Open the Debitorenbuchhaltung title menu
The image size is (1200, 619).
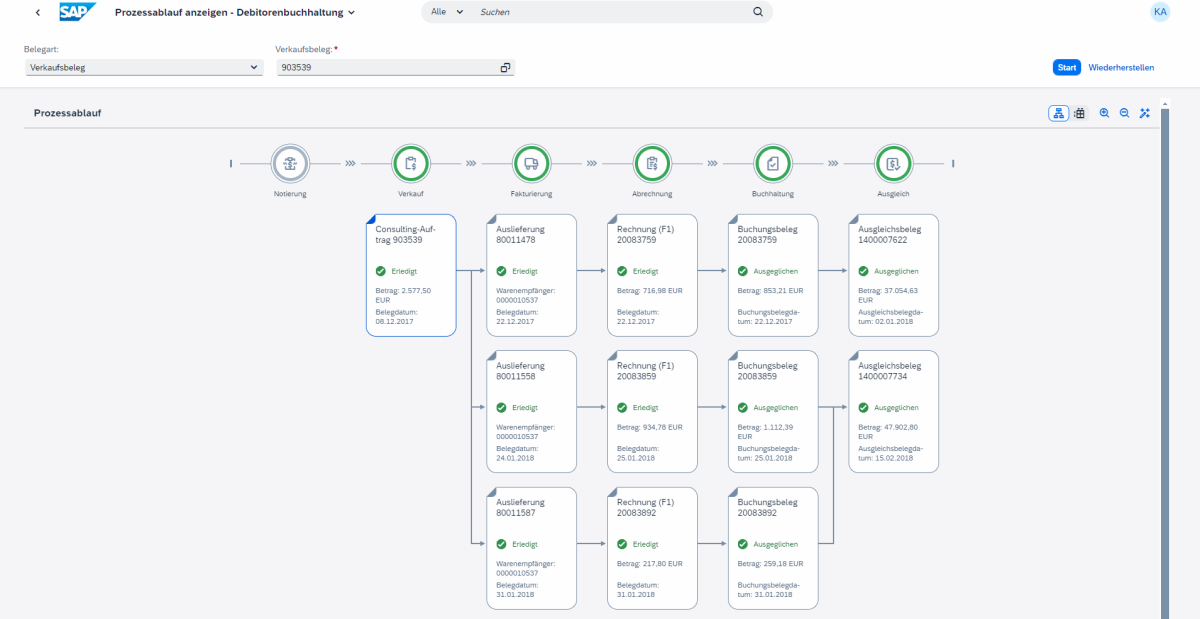350,12
